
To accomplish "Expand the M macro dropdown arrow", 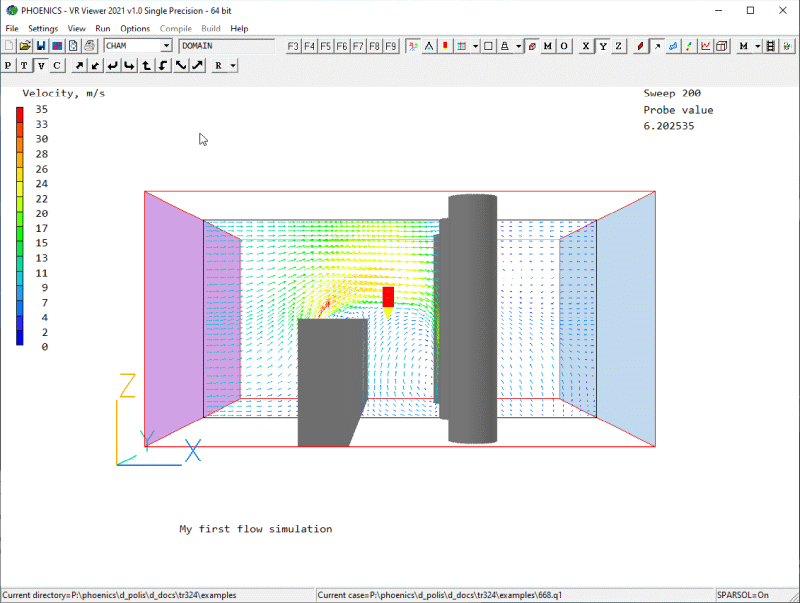I will [x=758, y=46].
